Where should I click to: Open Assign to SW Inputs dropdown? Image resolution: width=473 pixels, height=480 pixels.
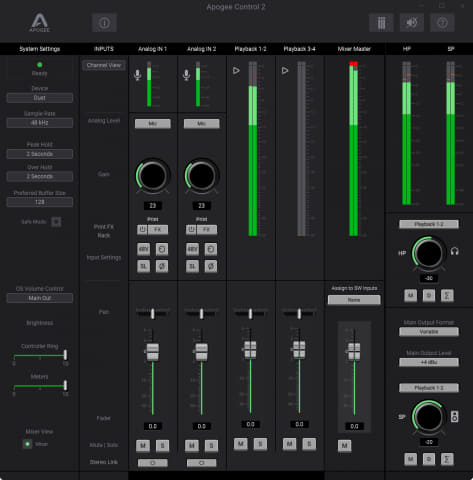(354, 300)
